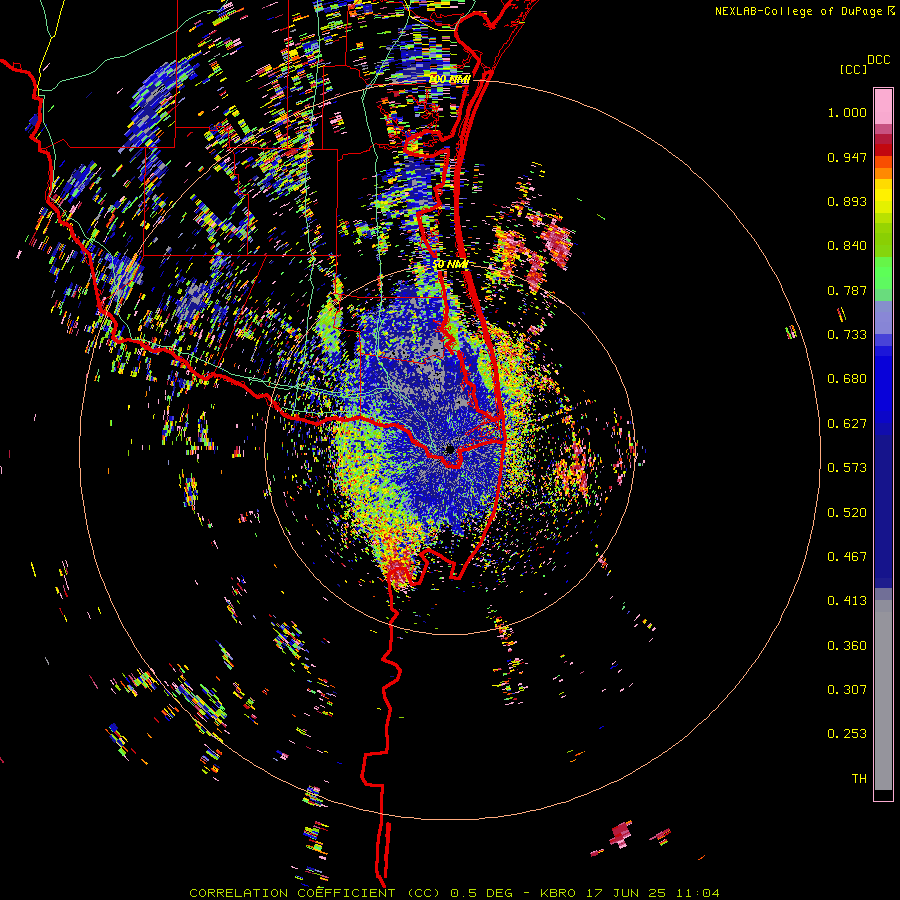Select the 0.413 legend value
The image size is (900, 900).
coord(847,601)
